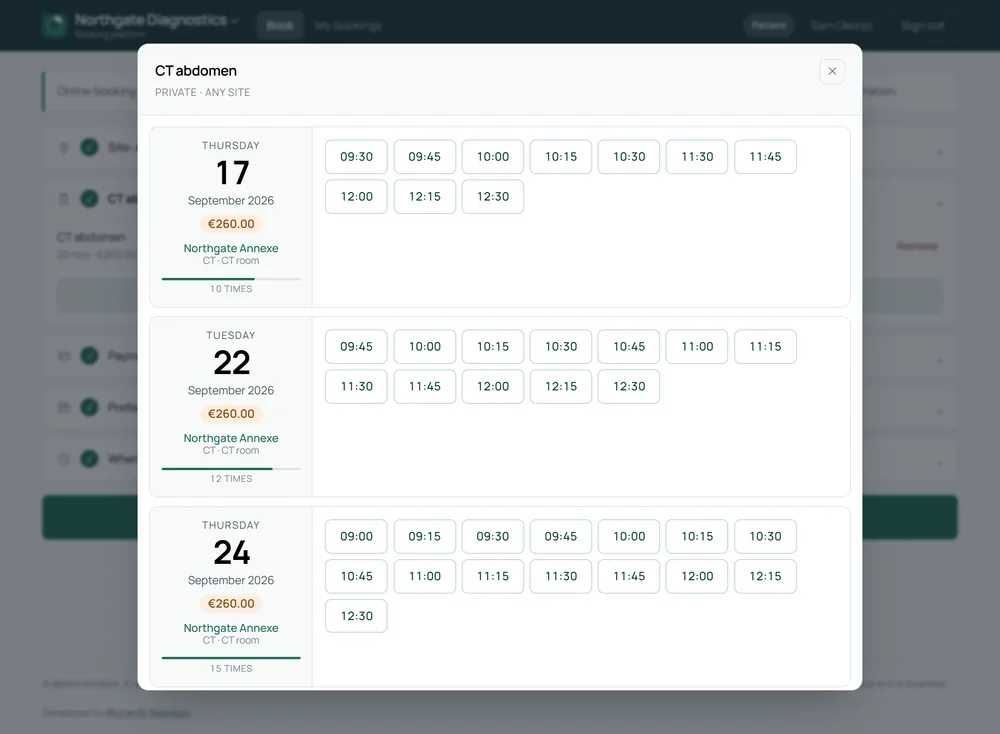Click the Patient badge in the header
The height and width of the screenshot is (734, 1000).
(768, 26)
